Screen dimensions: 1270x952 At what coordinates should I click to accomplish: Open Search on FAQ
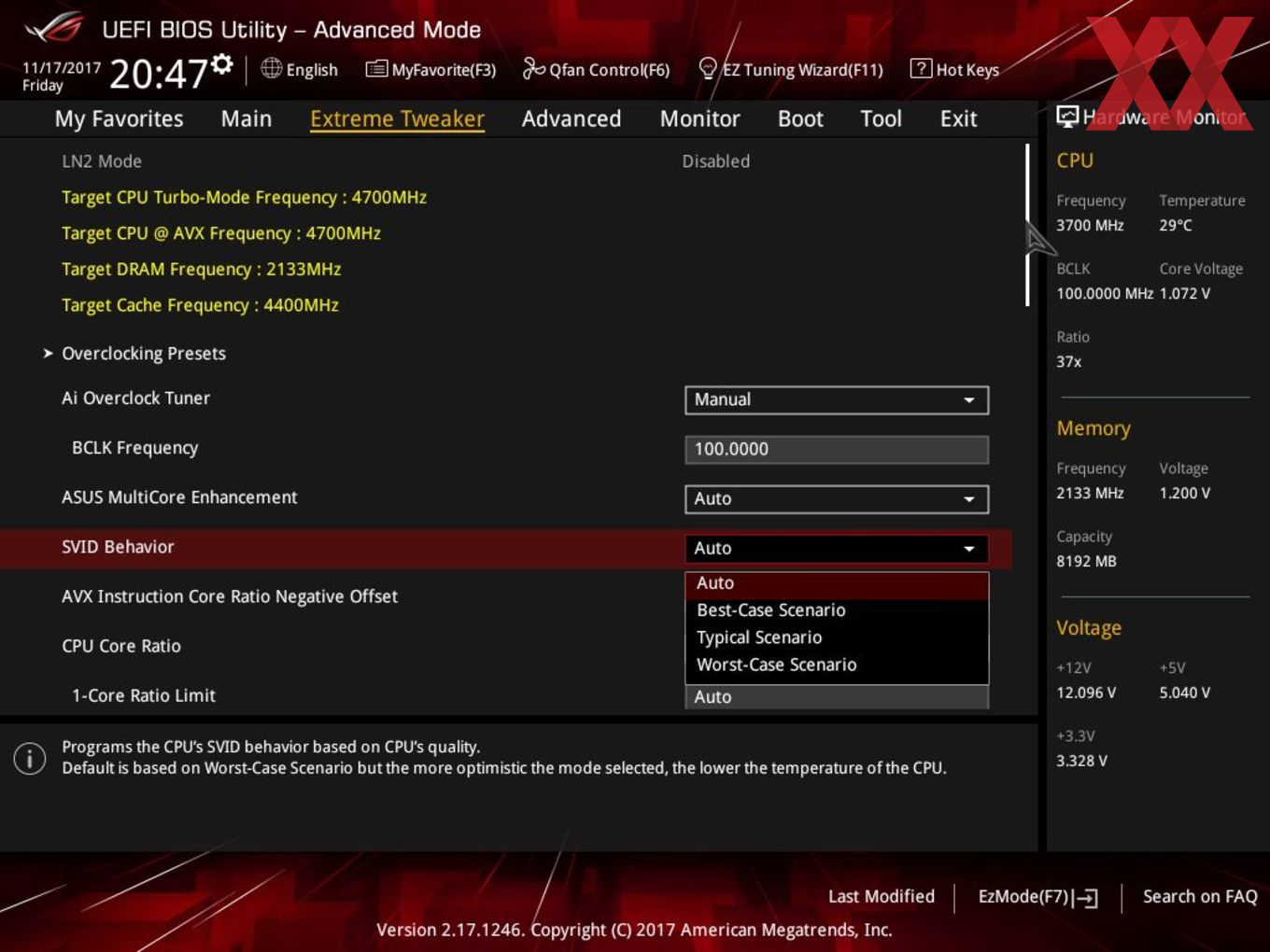1200,896
